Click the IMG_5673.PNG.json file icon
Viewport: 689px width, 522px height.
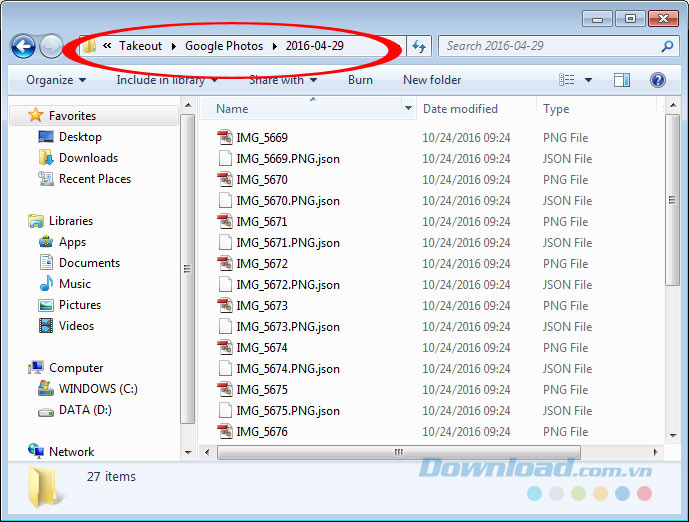point(225,326)
